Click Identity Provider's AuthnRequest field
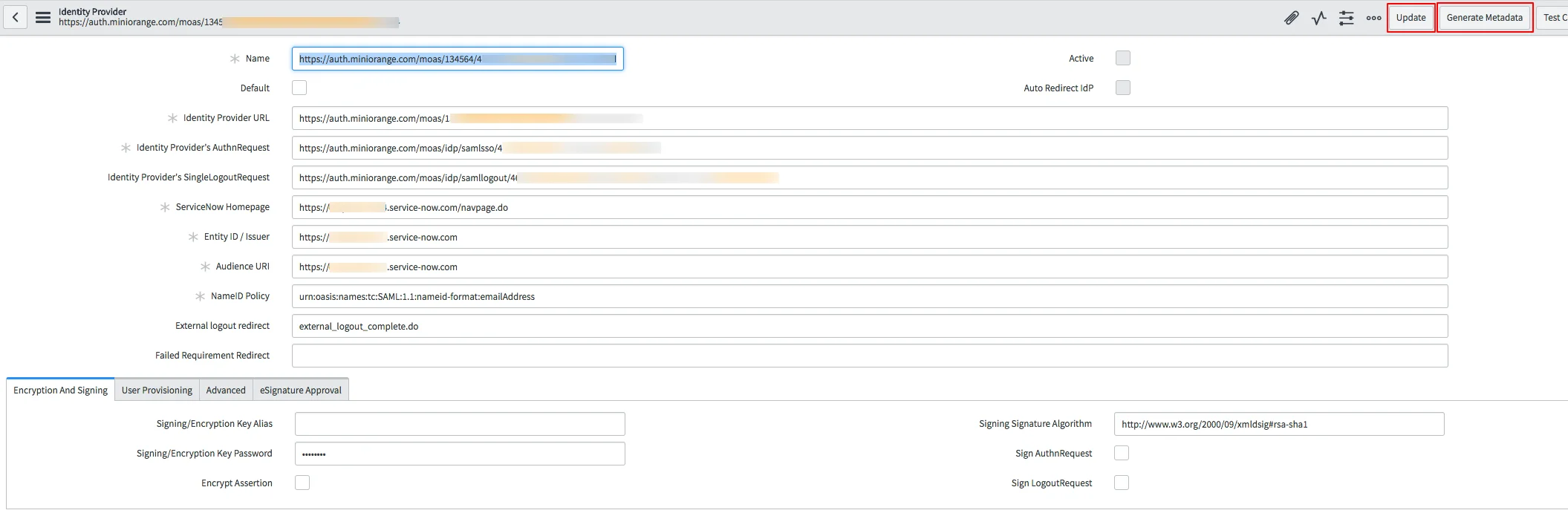The width and height of the screenshot is (1568, 513). [x=870, y=148]
